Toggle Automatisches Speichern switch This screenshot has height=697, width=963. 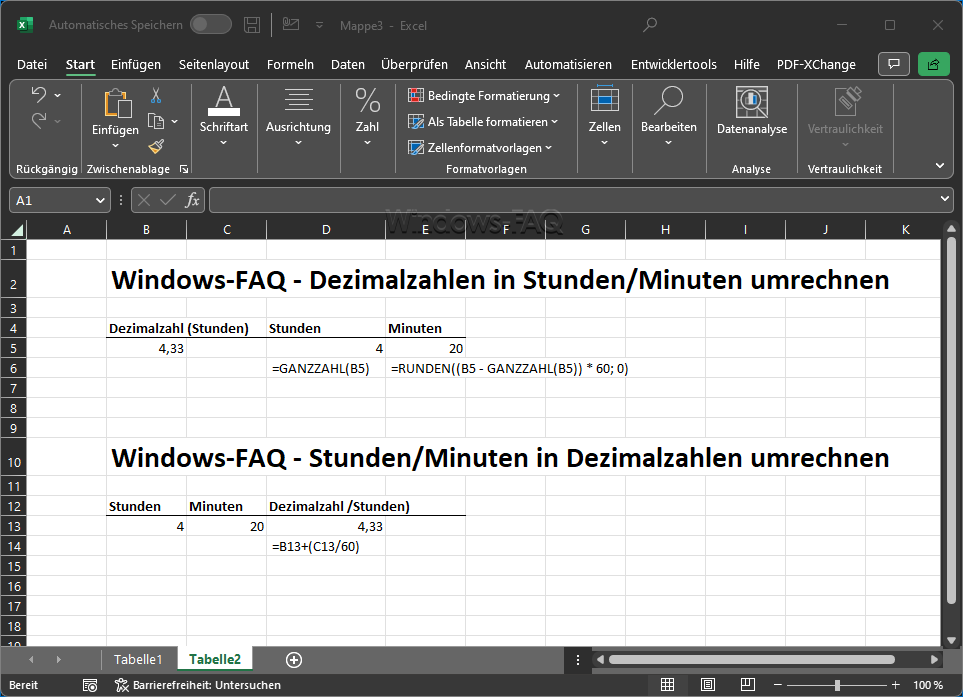[211, 25]
